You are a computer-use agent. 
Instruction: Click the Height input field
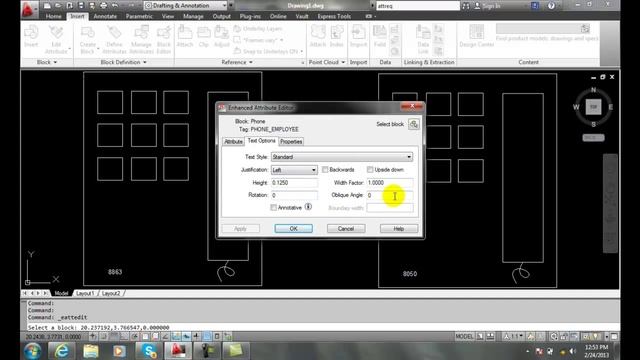[294, 183]
